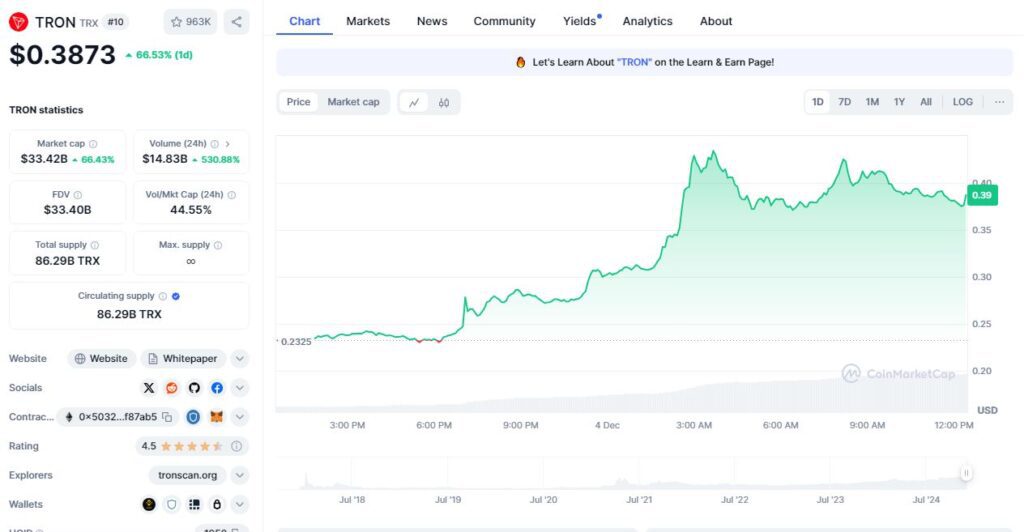Click the blue shield icon in Contracts row

click(193, 416)
